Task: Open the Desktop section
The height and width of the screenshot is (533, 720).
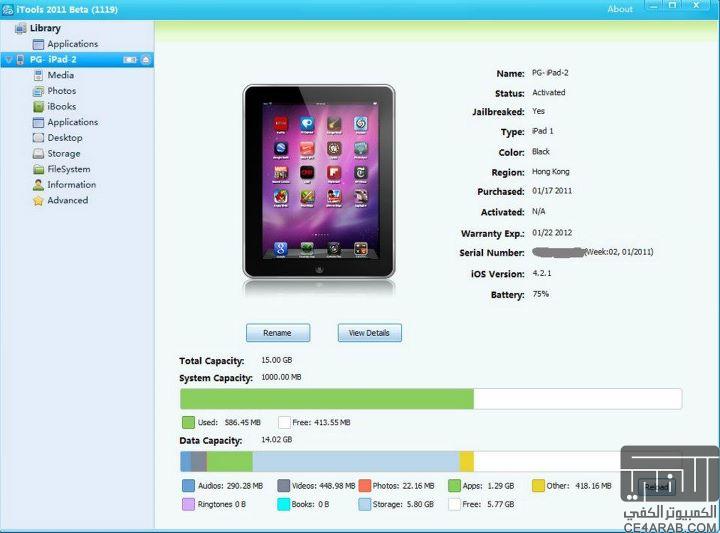Action: click(65, 138)
